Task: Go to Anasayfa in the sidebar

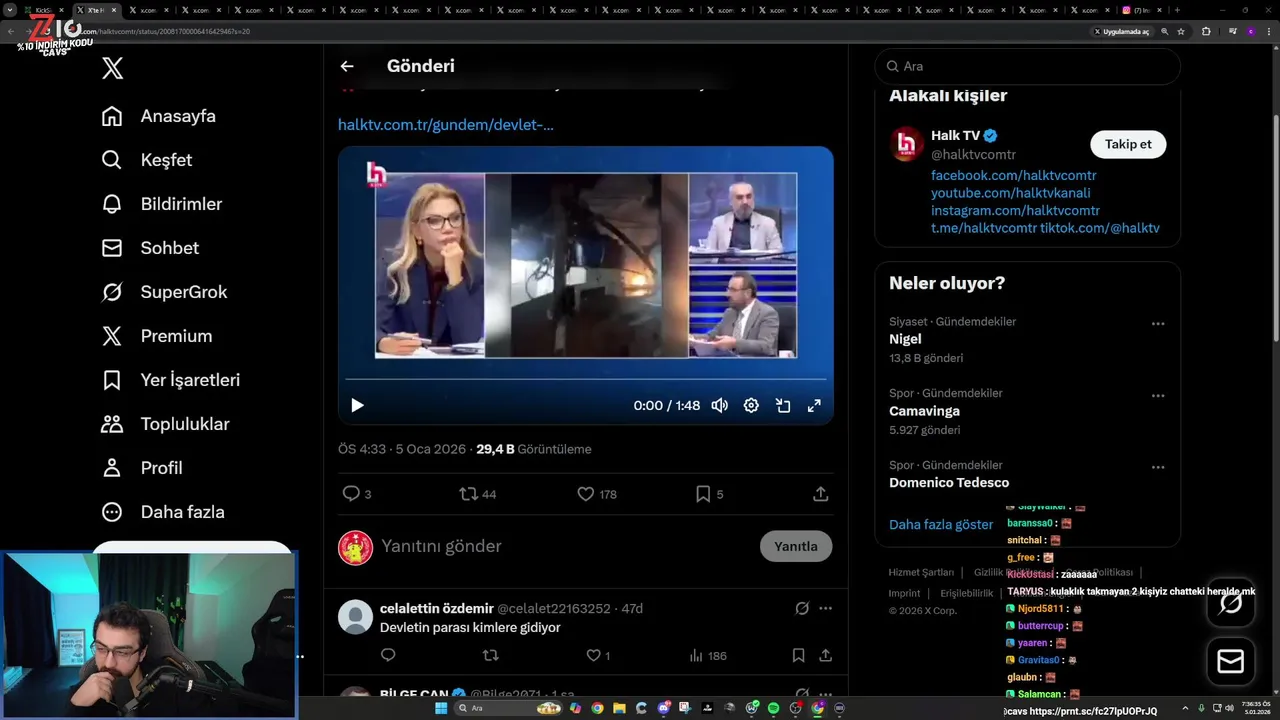Action: tap(159, 116)
